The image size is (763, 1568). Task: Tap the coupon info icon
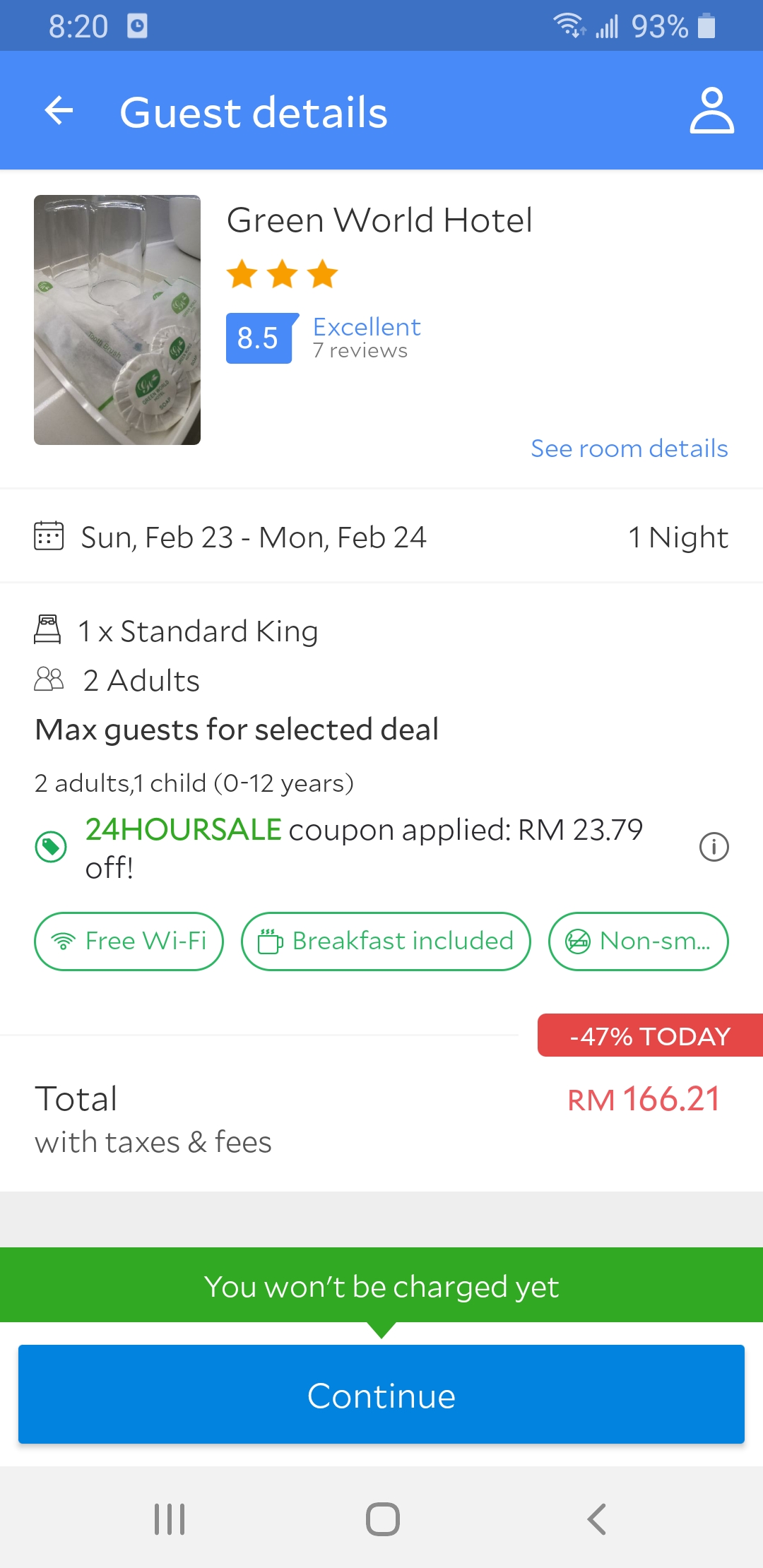pyautogui.click(x=714, y=846)
